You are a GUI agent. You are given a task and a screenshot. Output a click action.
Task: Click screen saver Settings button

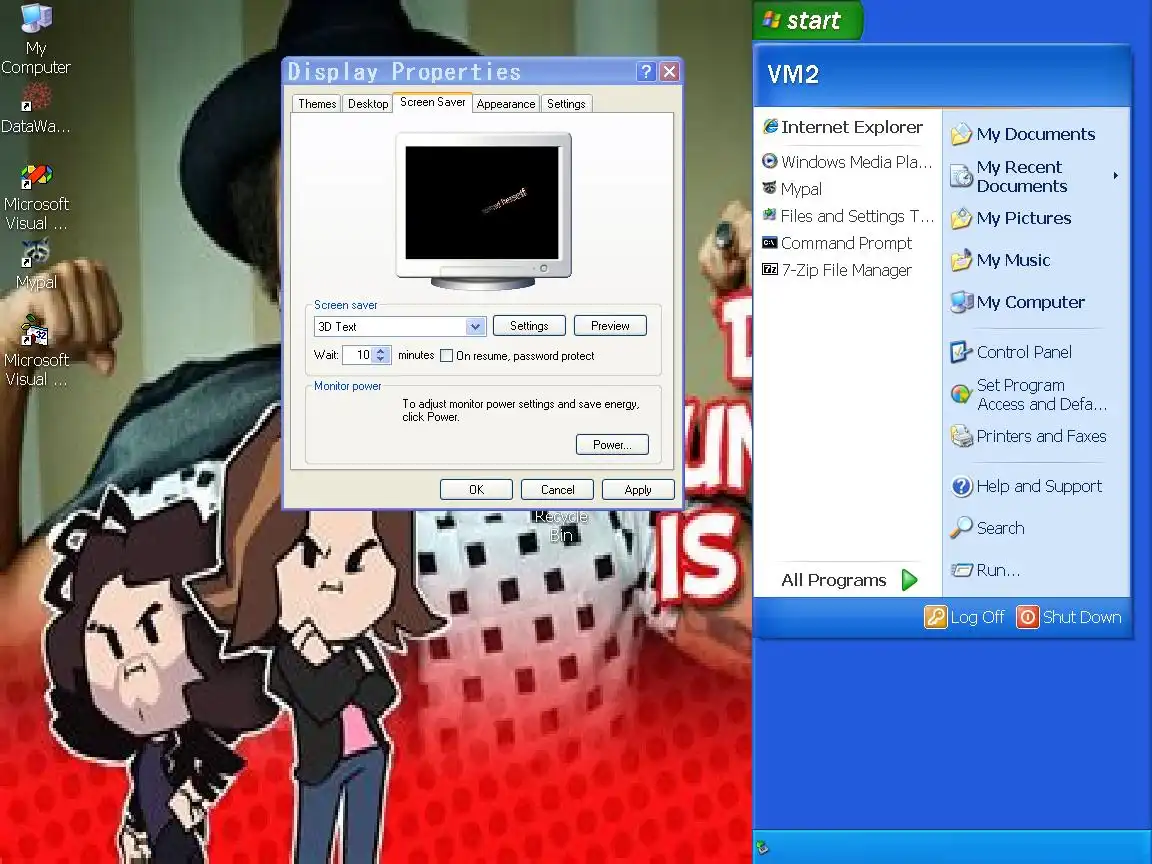point(529,325)
